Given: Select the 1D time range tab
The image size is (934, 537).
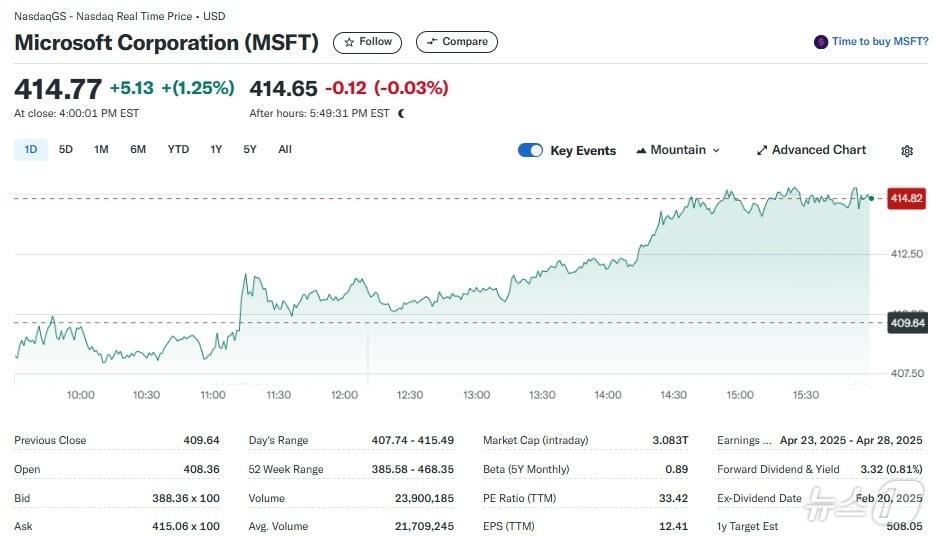Looking at the screenshot, I should (31, 150).
